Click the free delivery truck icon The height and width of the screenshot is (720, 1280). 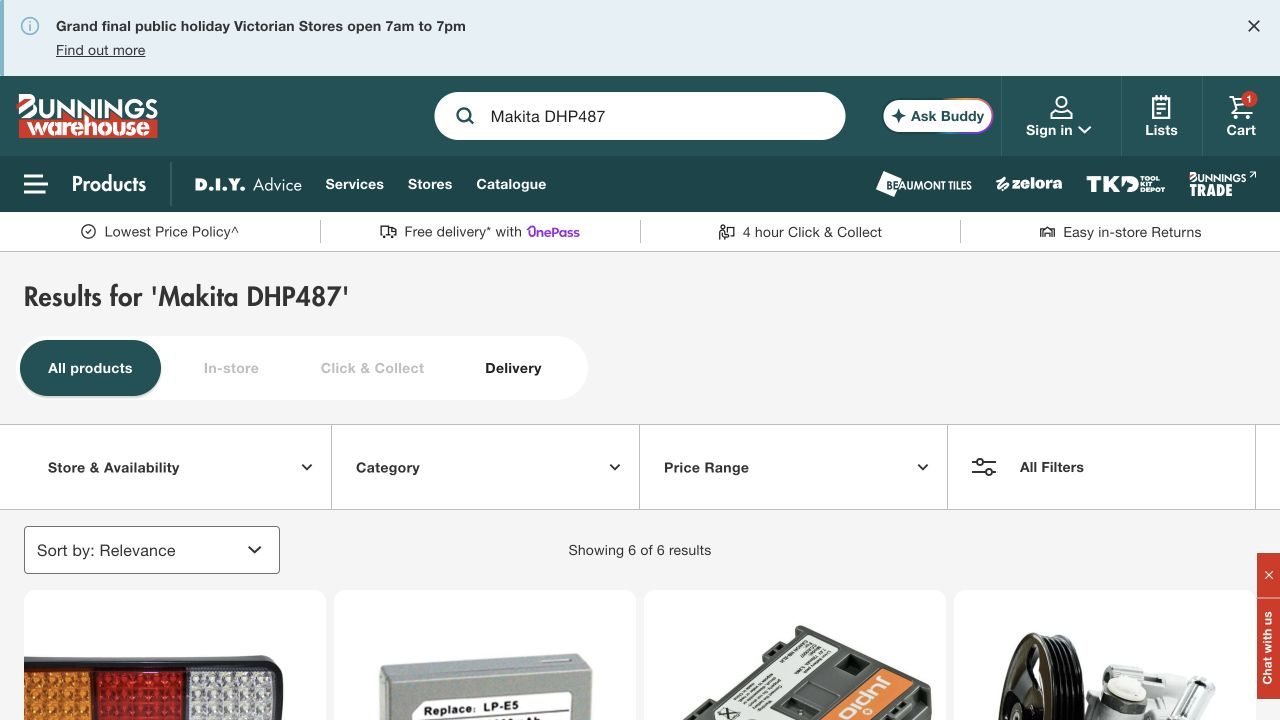389,232
